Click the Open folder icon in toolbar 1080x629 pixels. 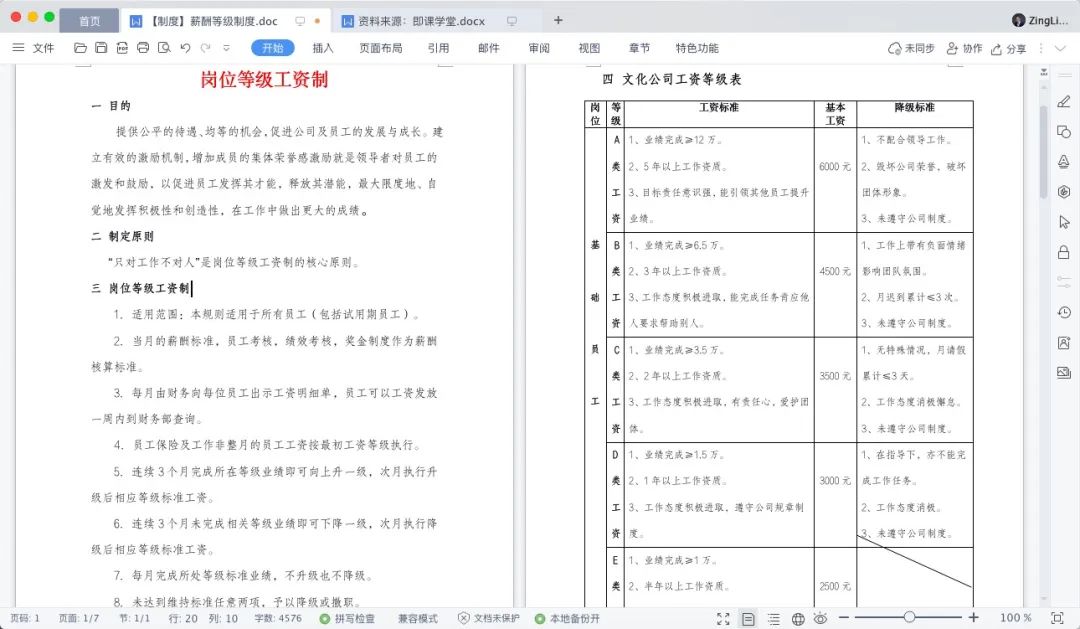81,48
